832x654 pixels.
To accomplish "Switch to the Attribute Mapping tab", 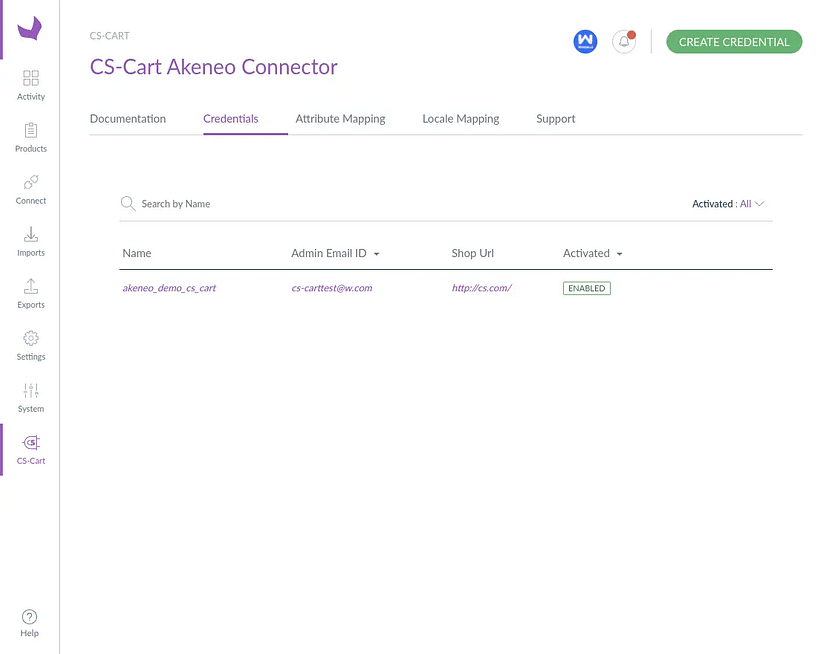I will pyautogui.click(x=339, y=118).
